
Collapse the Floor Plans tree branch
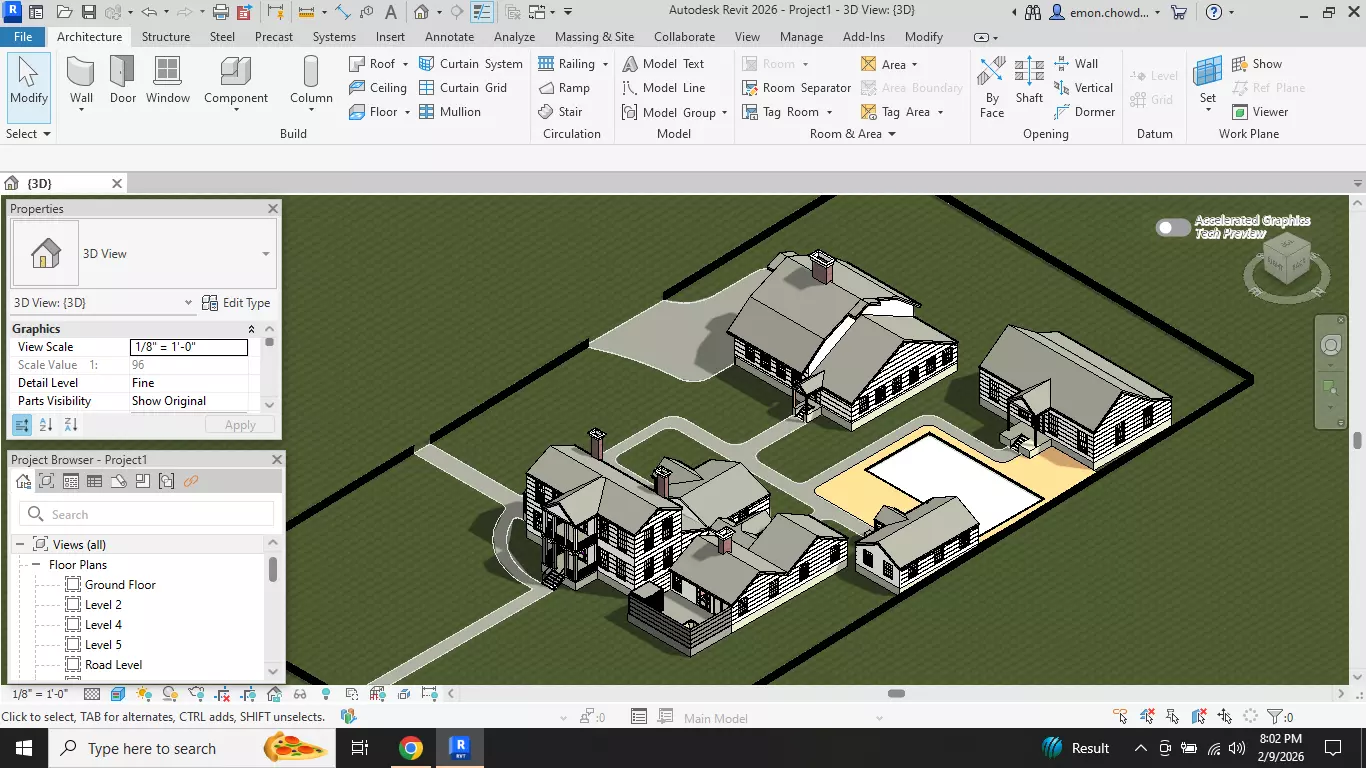tap(35, 565)
